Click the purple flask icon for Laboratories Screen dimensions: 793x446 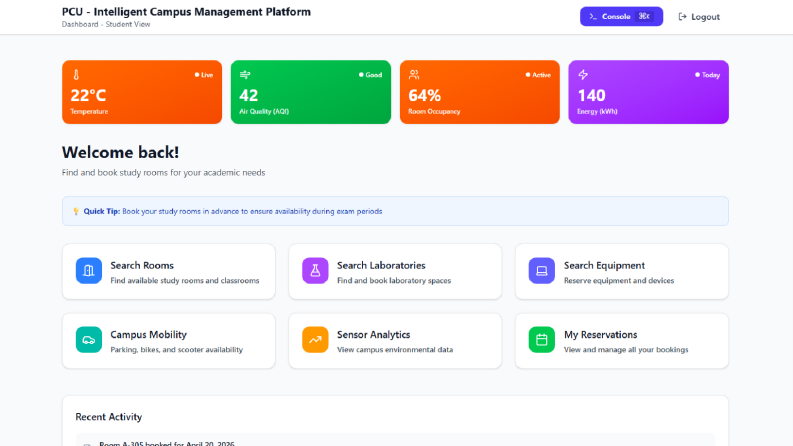tap(315, 271)
